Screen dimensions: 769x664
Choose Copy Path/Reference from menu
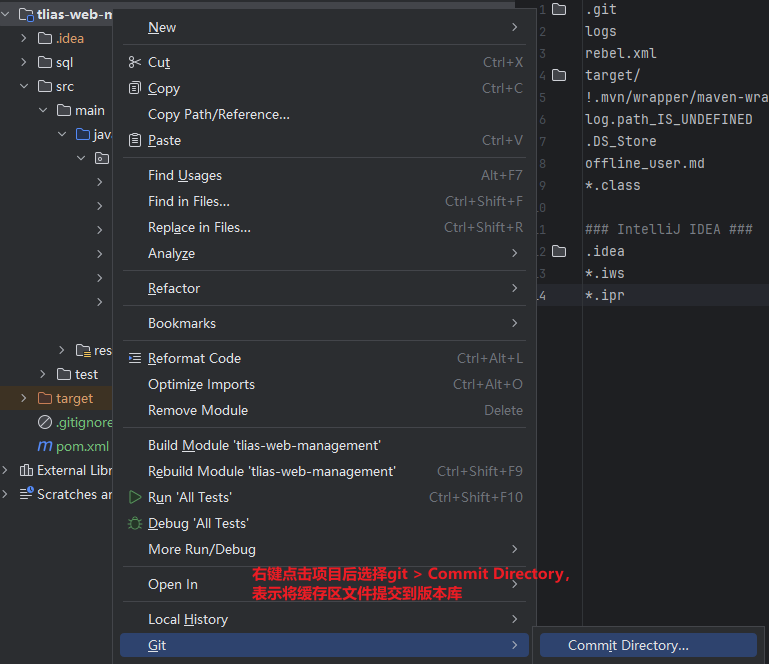(x=324, y=114)
